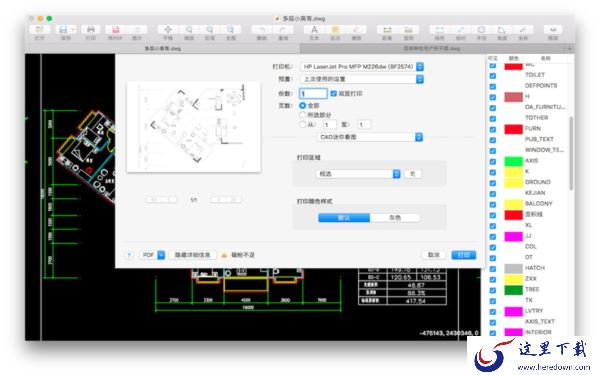This screenshot has height=375, width=600.
Task: Click the 隐藏详细信息 hide details button
Action: [x=192, y=255]
